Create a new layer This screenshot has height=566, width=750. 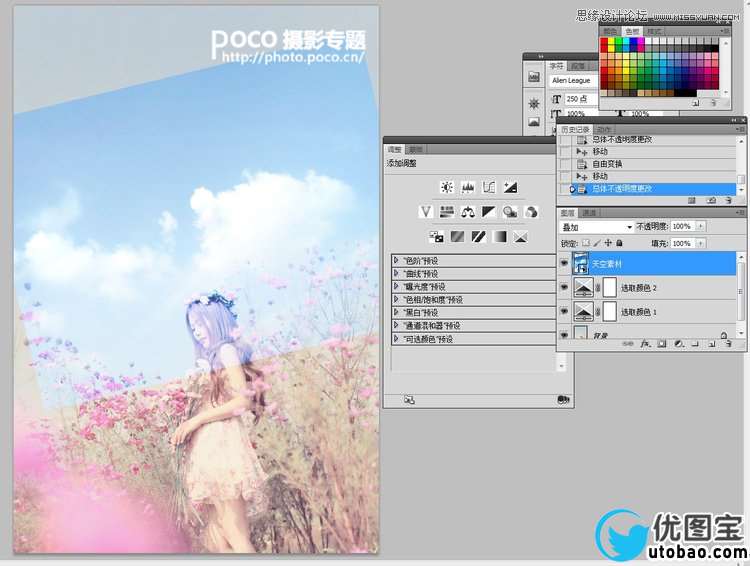tap(712, 344)
